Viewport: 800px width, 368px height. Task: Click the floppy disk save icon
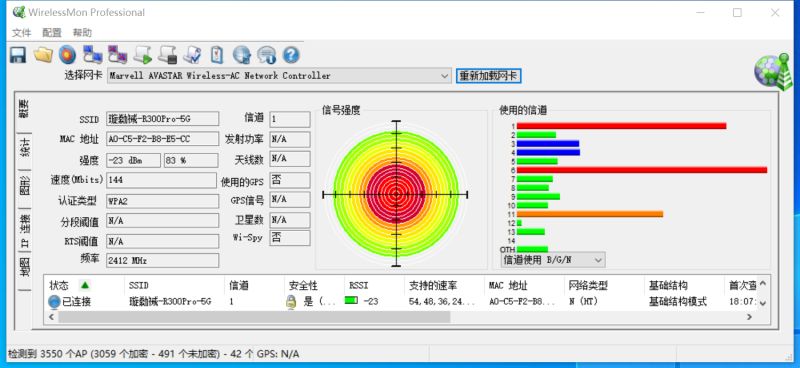click(18, 55)
